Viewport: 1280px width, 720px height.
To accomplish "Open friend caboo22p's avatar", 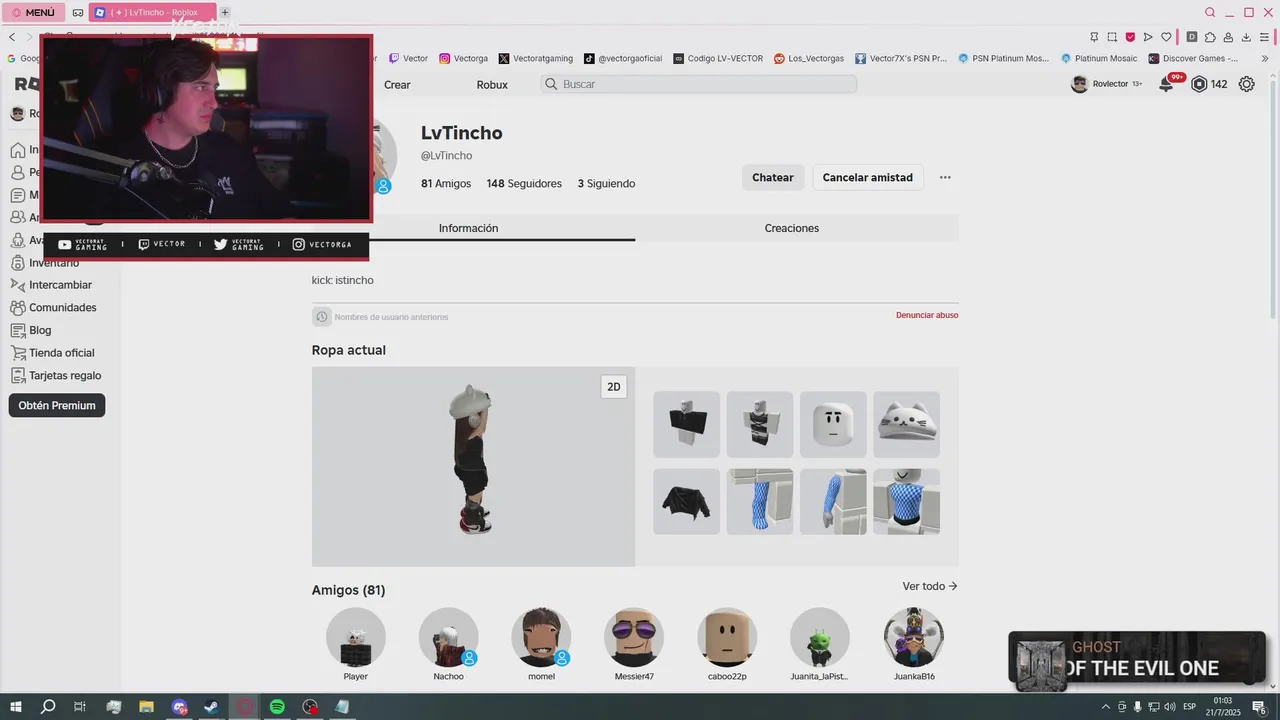I will coord(727,637).
